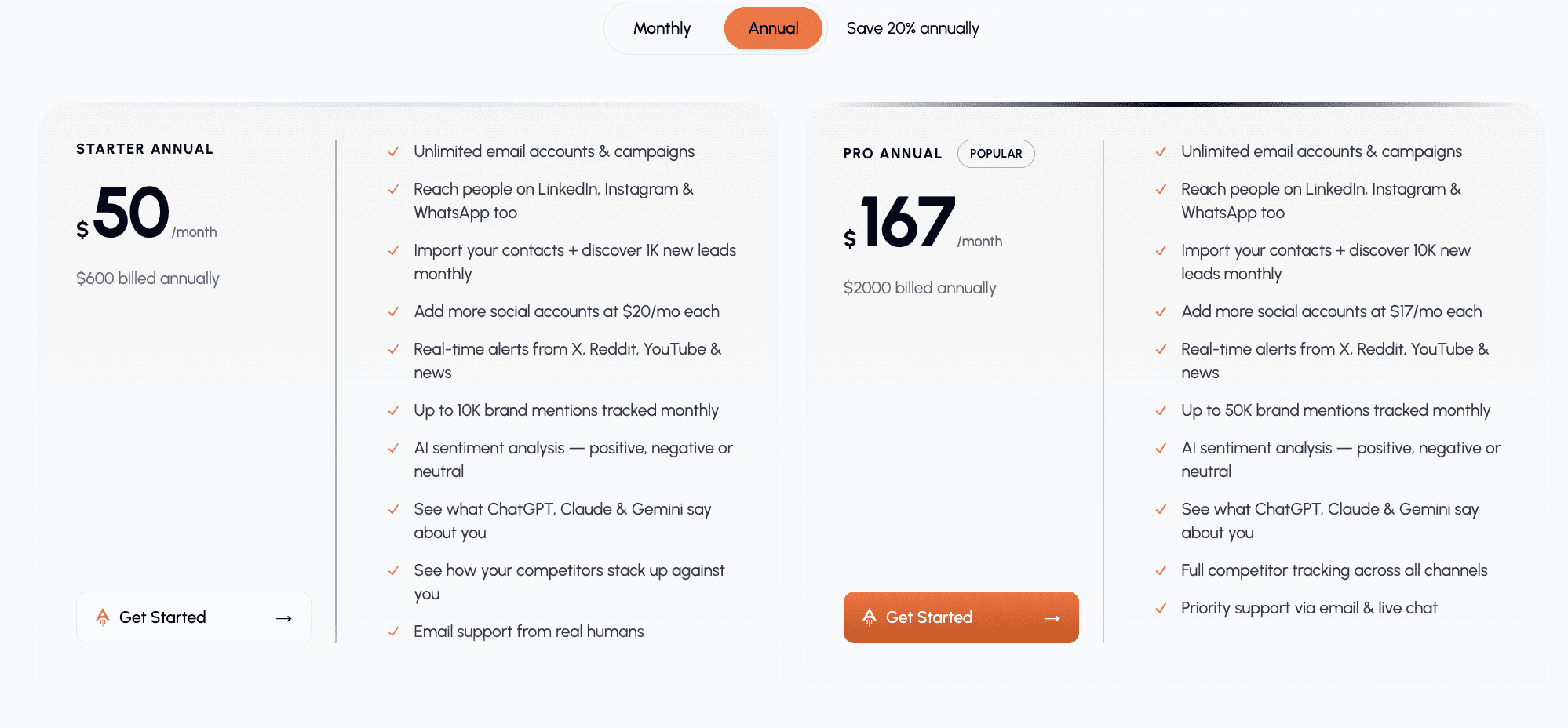Screen dimensions: 1568x728
Task: Click checkmark beside "Up to 50K brand mentions"
Action: (1161, 410)
